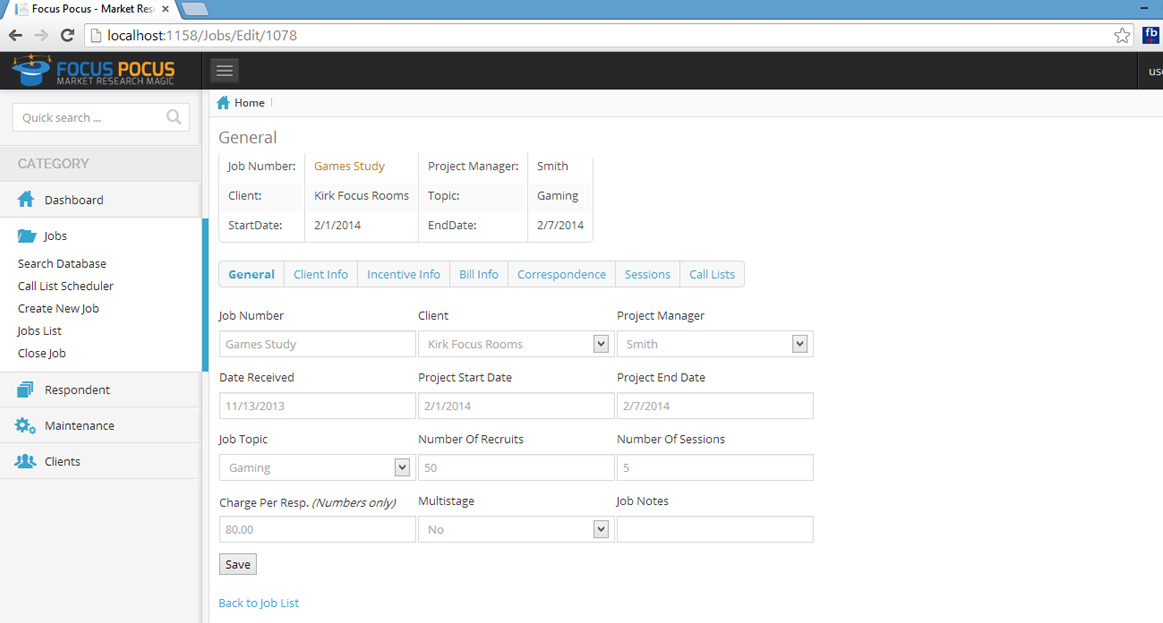Select the Correspondence tab

pos(561,274)
